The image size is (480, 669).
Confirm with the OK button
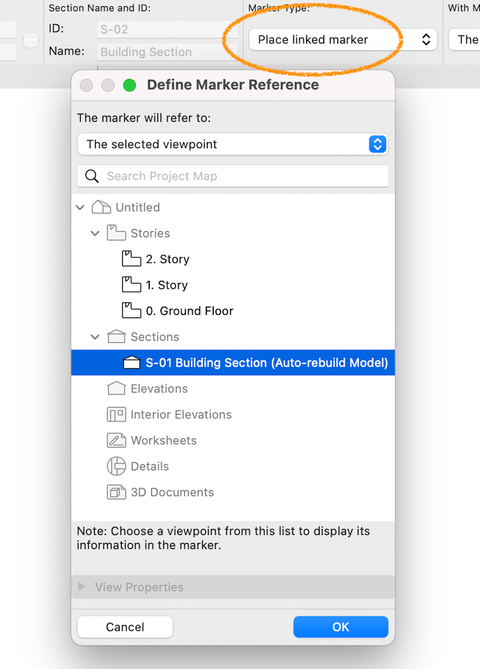tap(340, 627)
